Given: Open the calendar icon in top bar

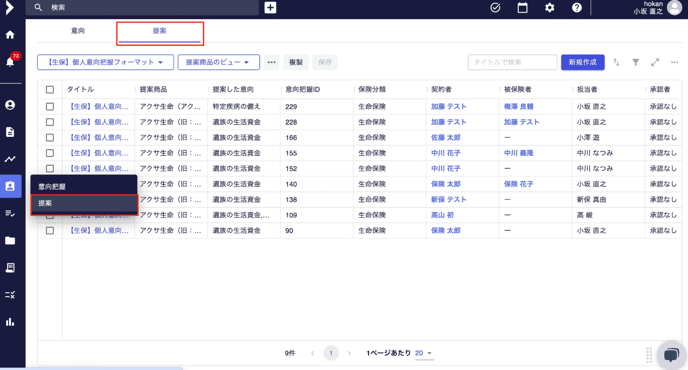Looking at the screenshot, I should pos(523,7).
